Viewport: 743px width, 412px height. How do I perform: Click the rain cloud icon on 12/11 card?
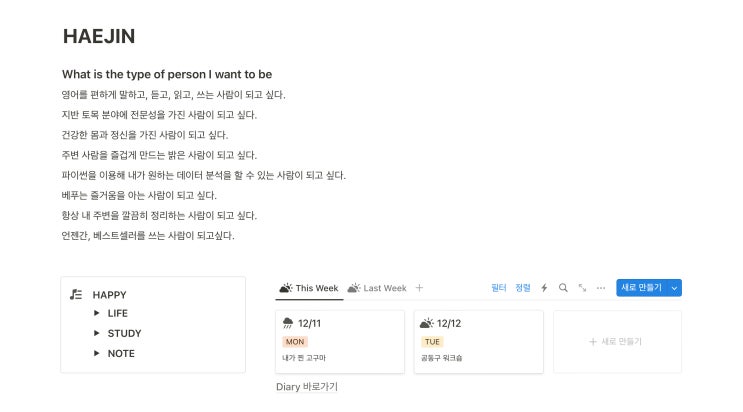tap(288, 323)
